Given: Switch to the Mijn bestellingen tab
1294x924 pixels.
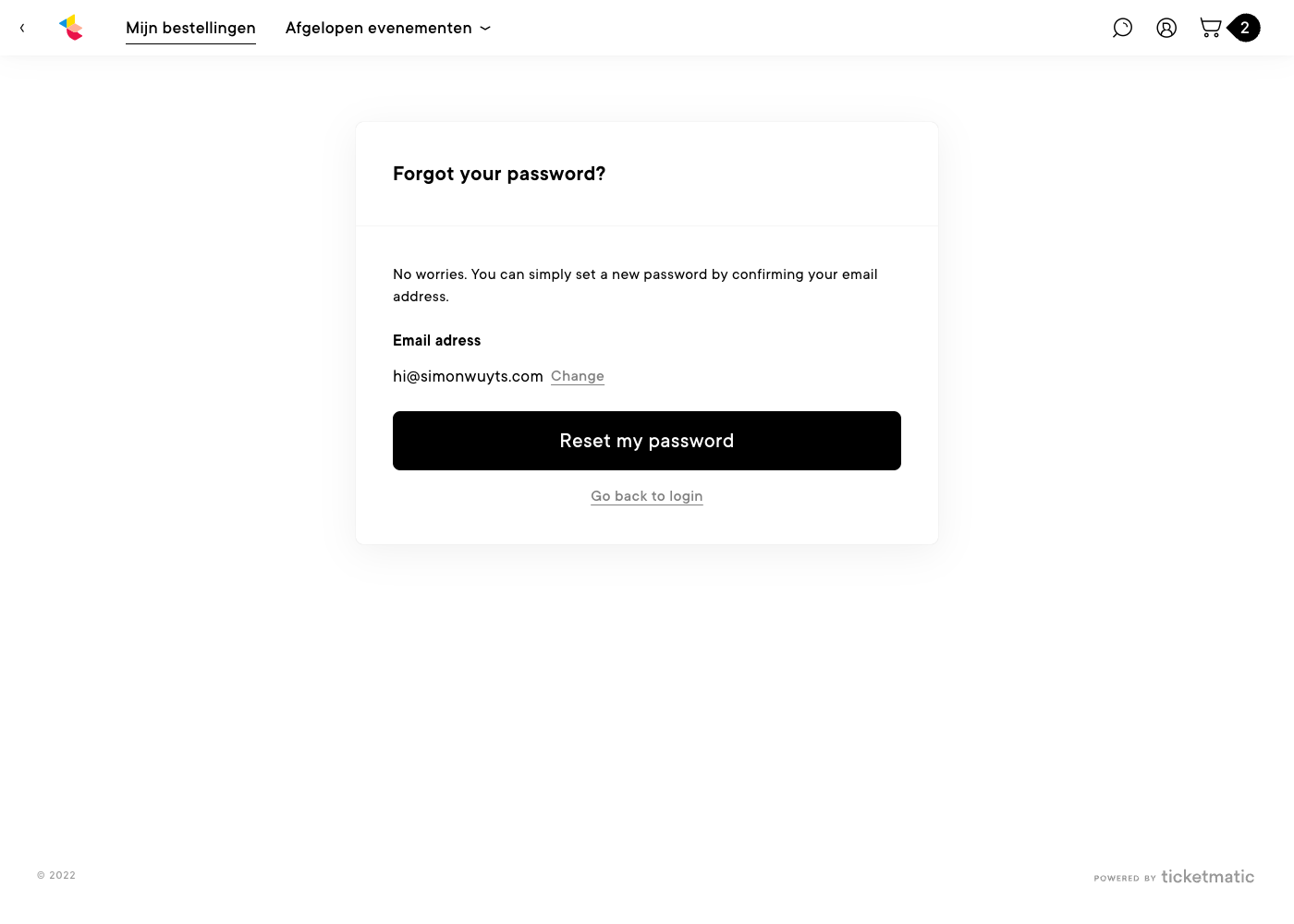Looking at the screenshot, I should (190, 28).
